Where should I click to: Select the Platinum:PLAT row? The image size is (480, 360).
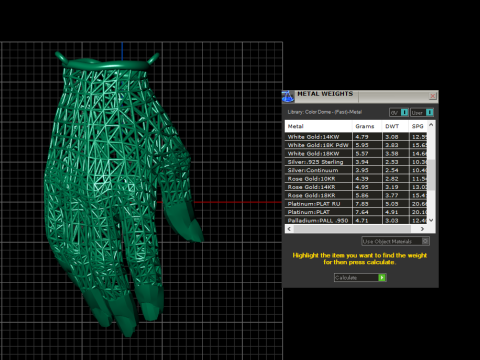(356, 212)
